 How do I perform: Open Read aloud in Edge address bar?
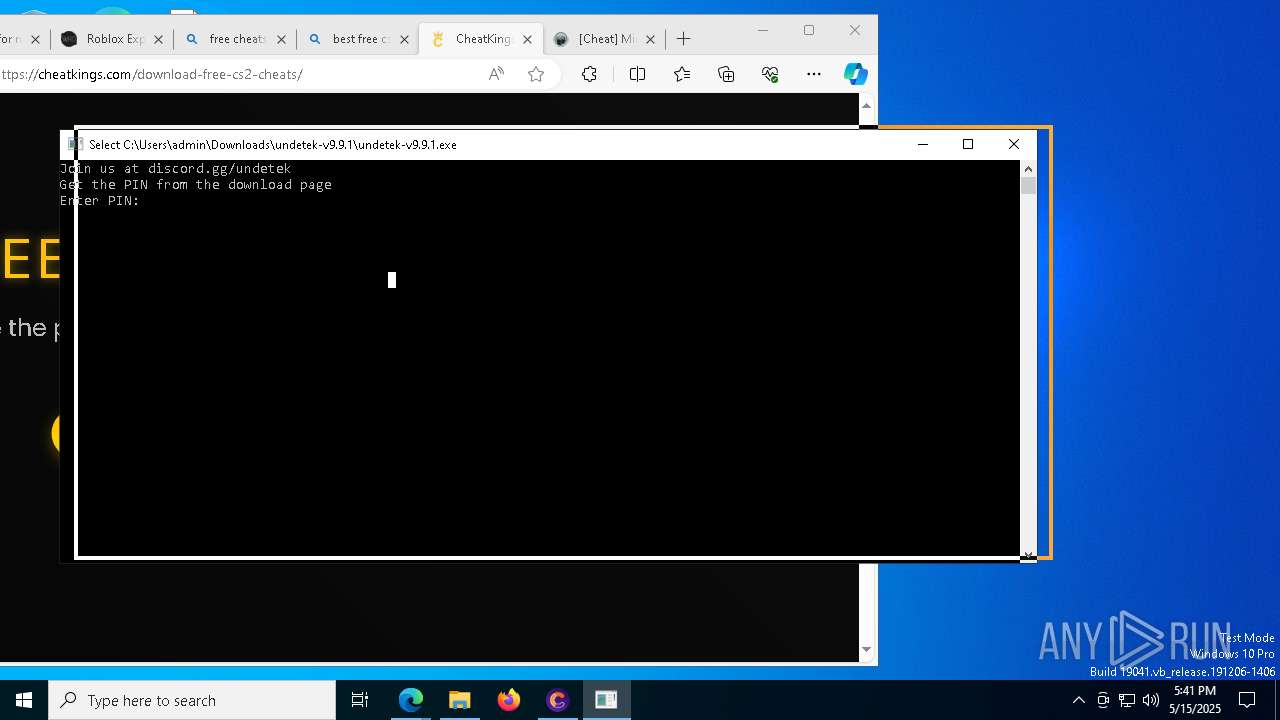coord(496,74)
